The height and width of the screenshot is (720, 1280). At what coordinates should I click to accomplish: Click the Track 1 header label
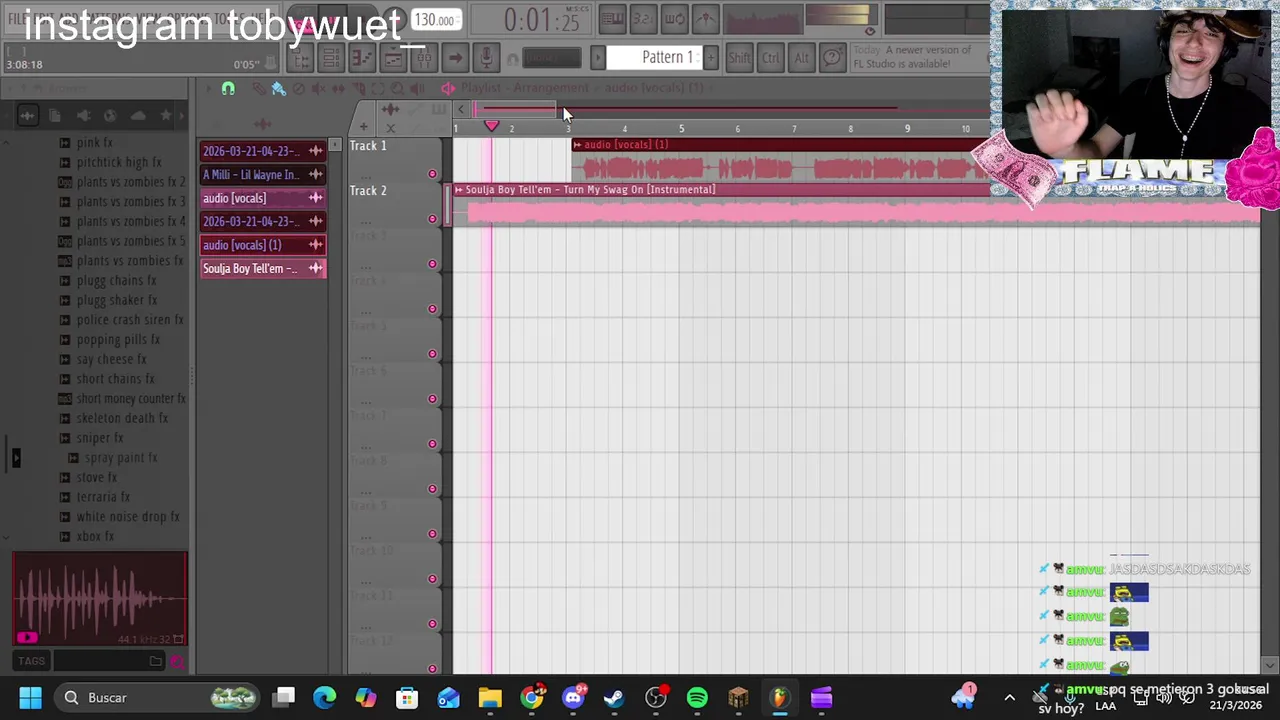pyautogui.click(x=368, y=146)
